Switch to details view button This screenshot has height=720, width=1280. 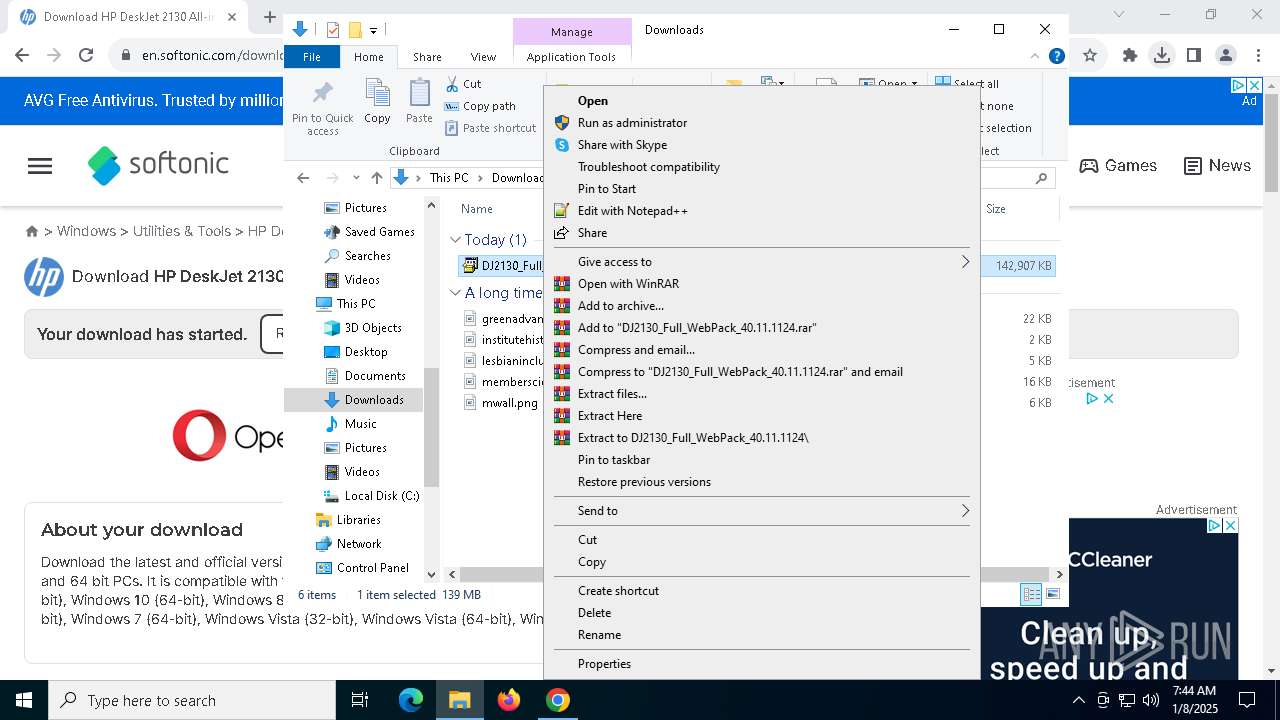click(1031, 594)
